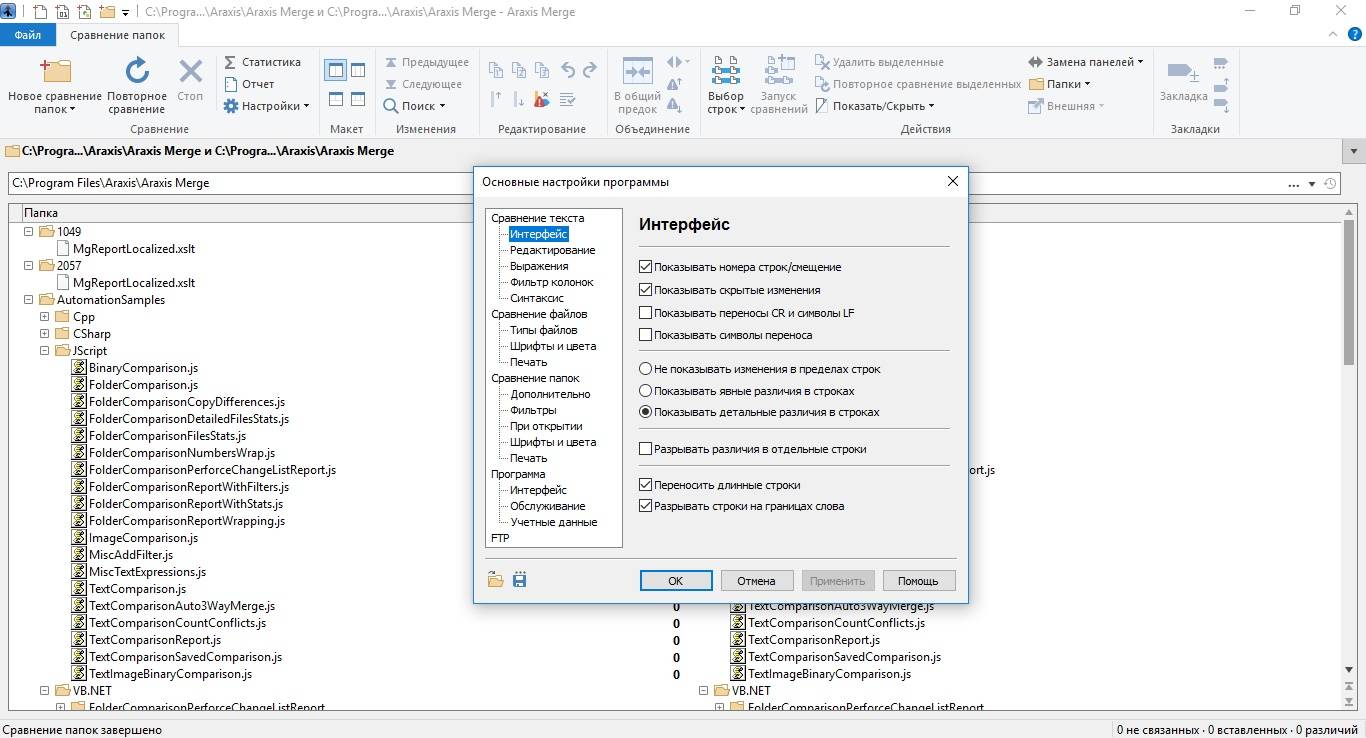Select the three-pane horizontal layout icon

coord(358,99)
